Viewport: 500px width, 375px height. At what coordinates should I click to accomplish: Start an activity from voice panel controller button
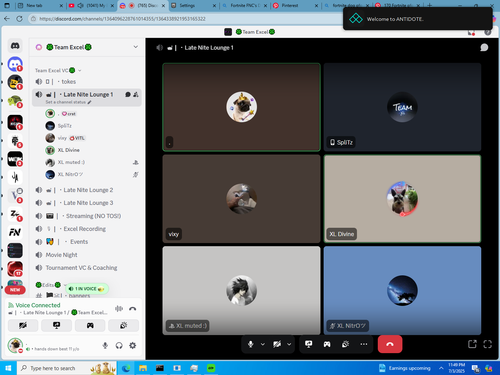coord(90,325)
